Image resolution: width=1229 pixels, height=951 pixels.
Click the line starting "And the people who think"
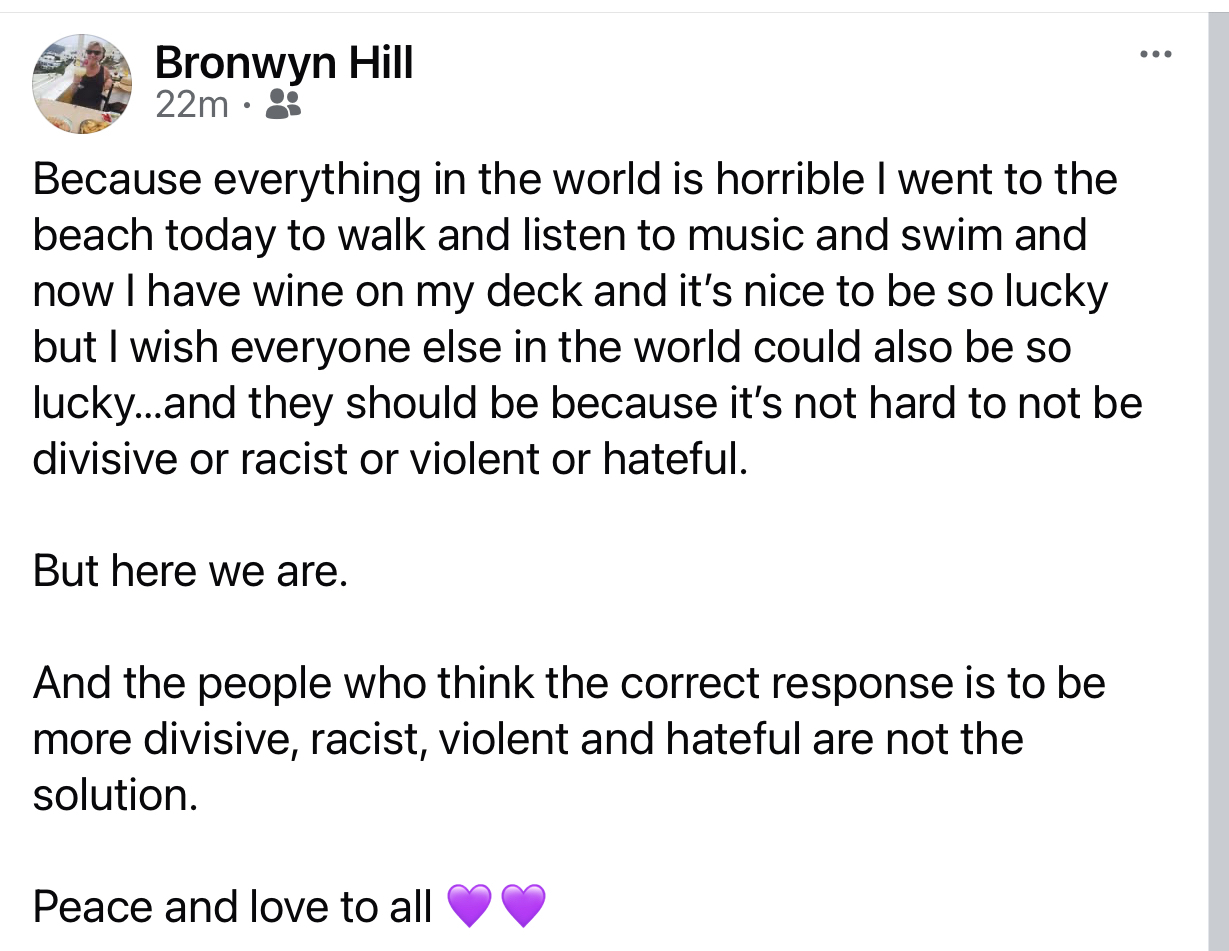(568, 683)
